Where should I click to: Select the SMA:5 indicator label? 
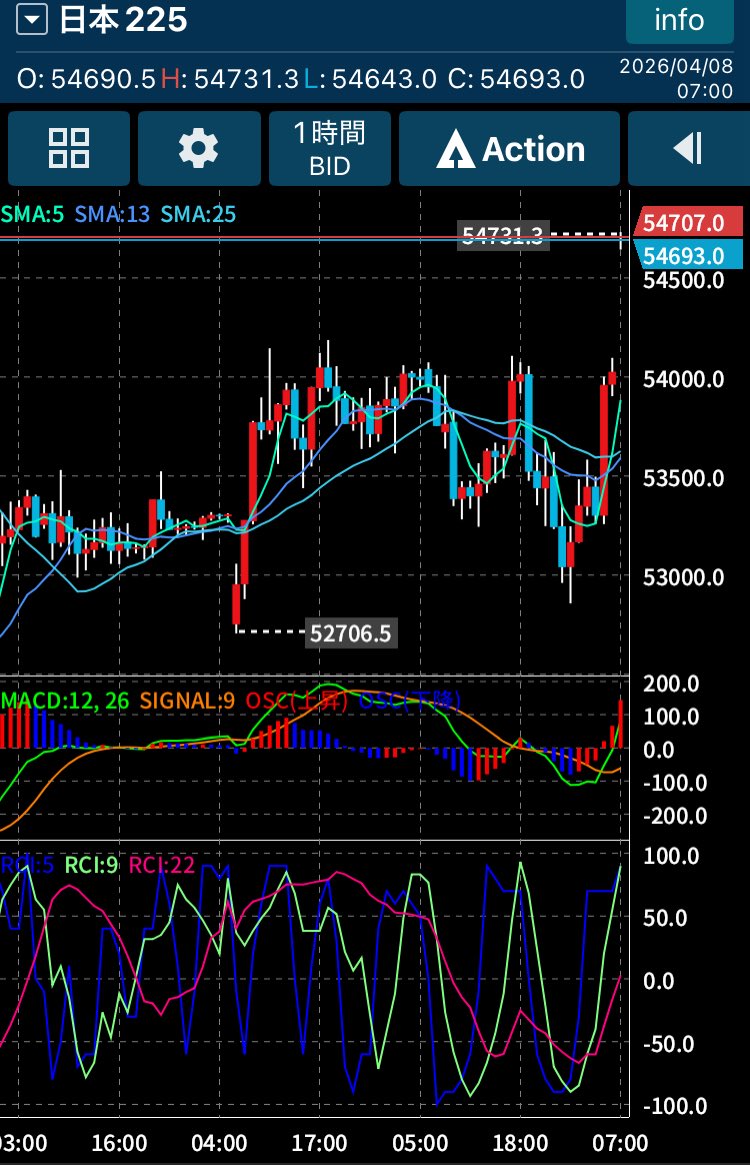32,215
